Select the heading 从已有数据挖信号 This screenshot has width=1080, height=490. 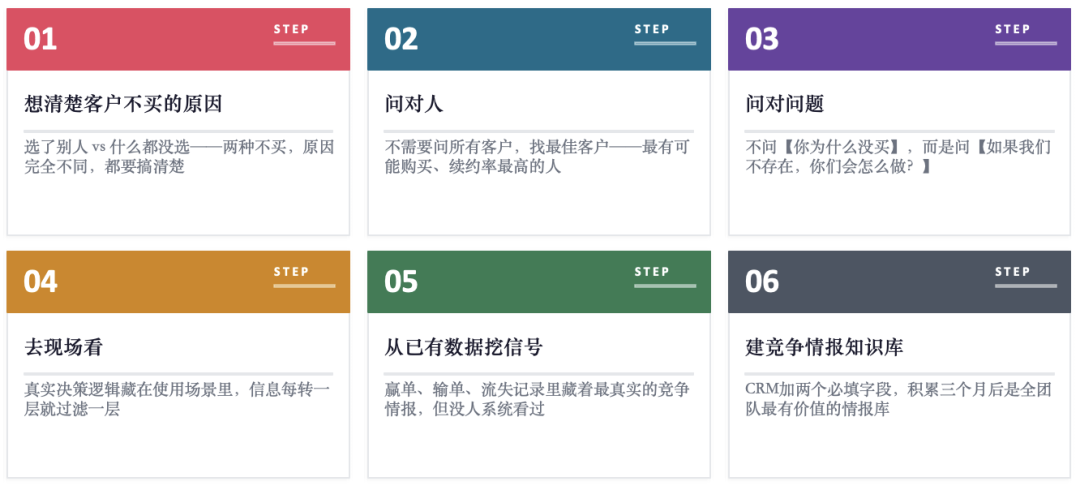coord(464,347)
